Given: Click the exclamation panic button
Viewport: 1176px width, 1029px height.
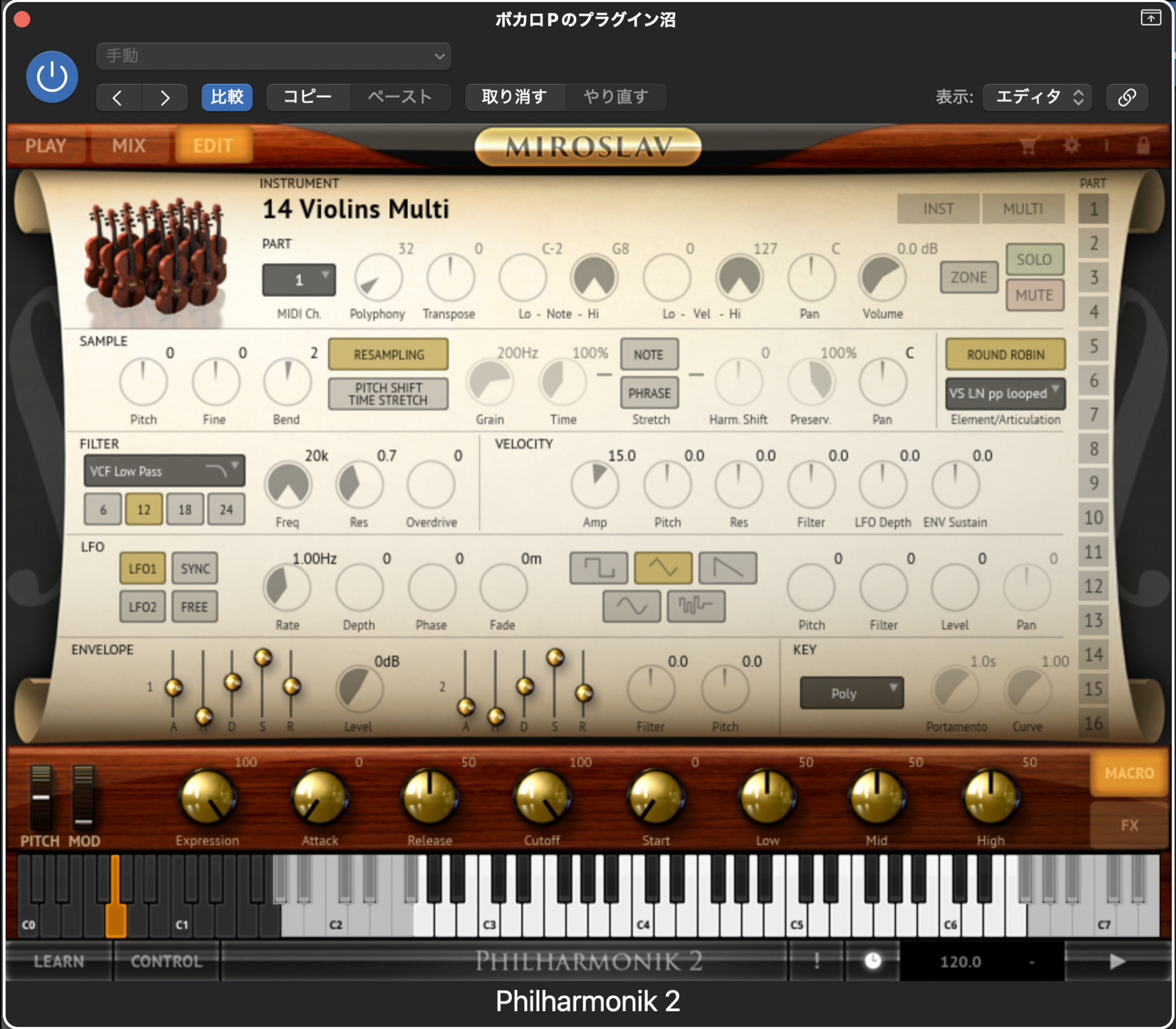Looking at the screenshot, I should pos(817,961).
